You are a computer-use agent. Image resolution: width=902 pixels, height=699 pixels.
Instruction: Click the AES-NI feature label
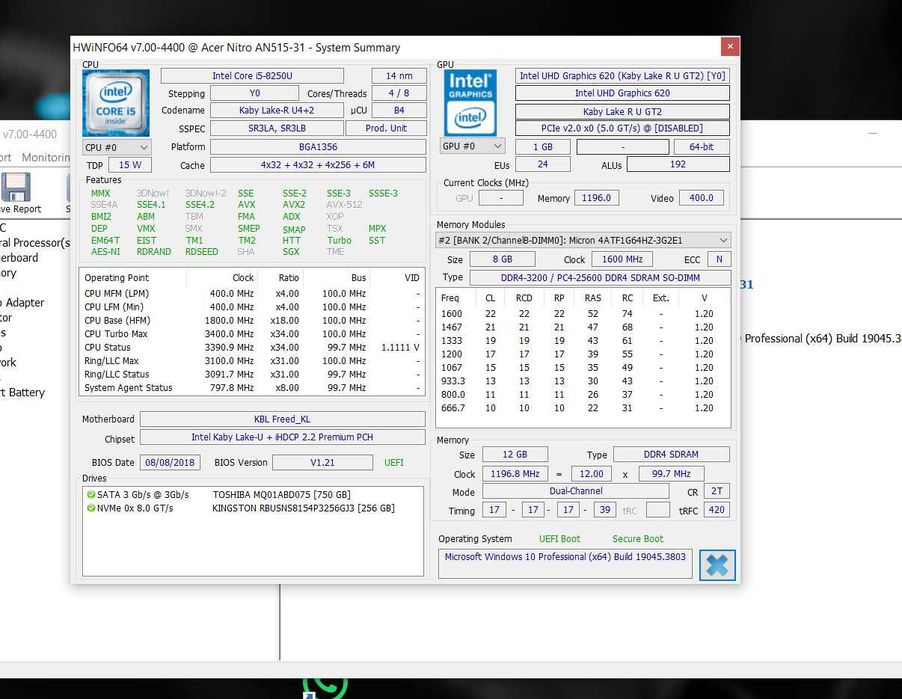point(105,251)
